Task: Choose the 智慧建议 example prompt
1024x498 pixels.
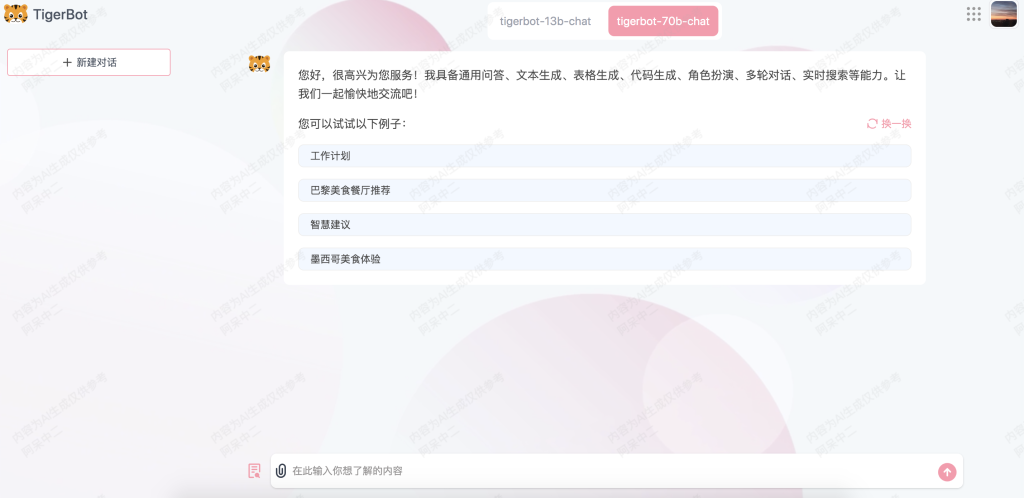Action: coord(604,225)
